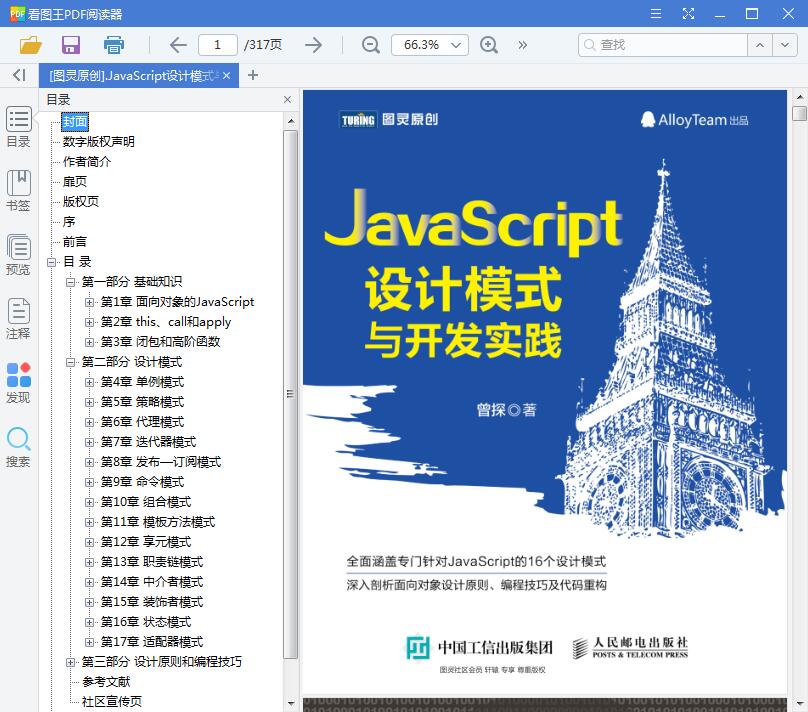
Task: Click the outline panel vertical scrollbar thumb
Action: (291, 394)
